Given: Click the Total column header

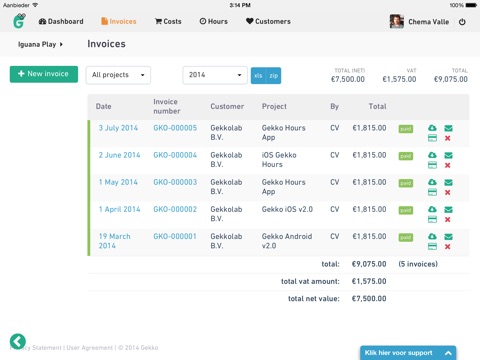Looking at the screenshot, I should point(377,107).
